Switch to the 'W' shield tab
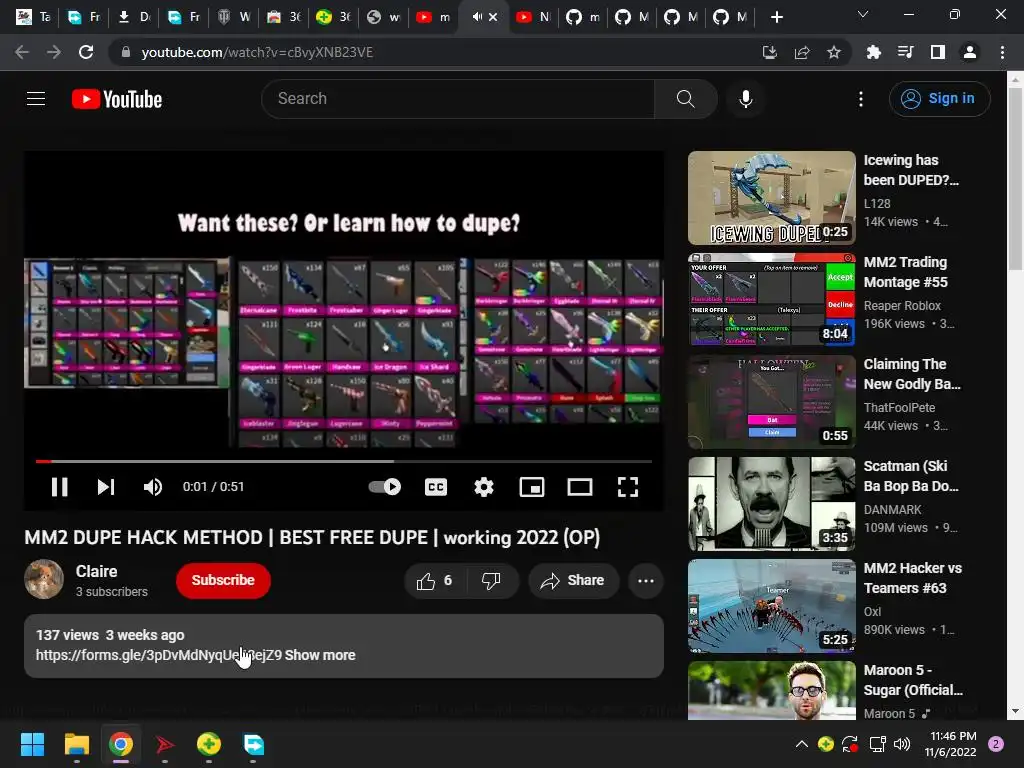The image size is (1024, 768). (x=234, y=17)
